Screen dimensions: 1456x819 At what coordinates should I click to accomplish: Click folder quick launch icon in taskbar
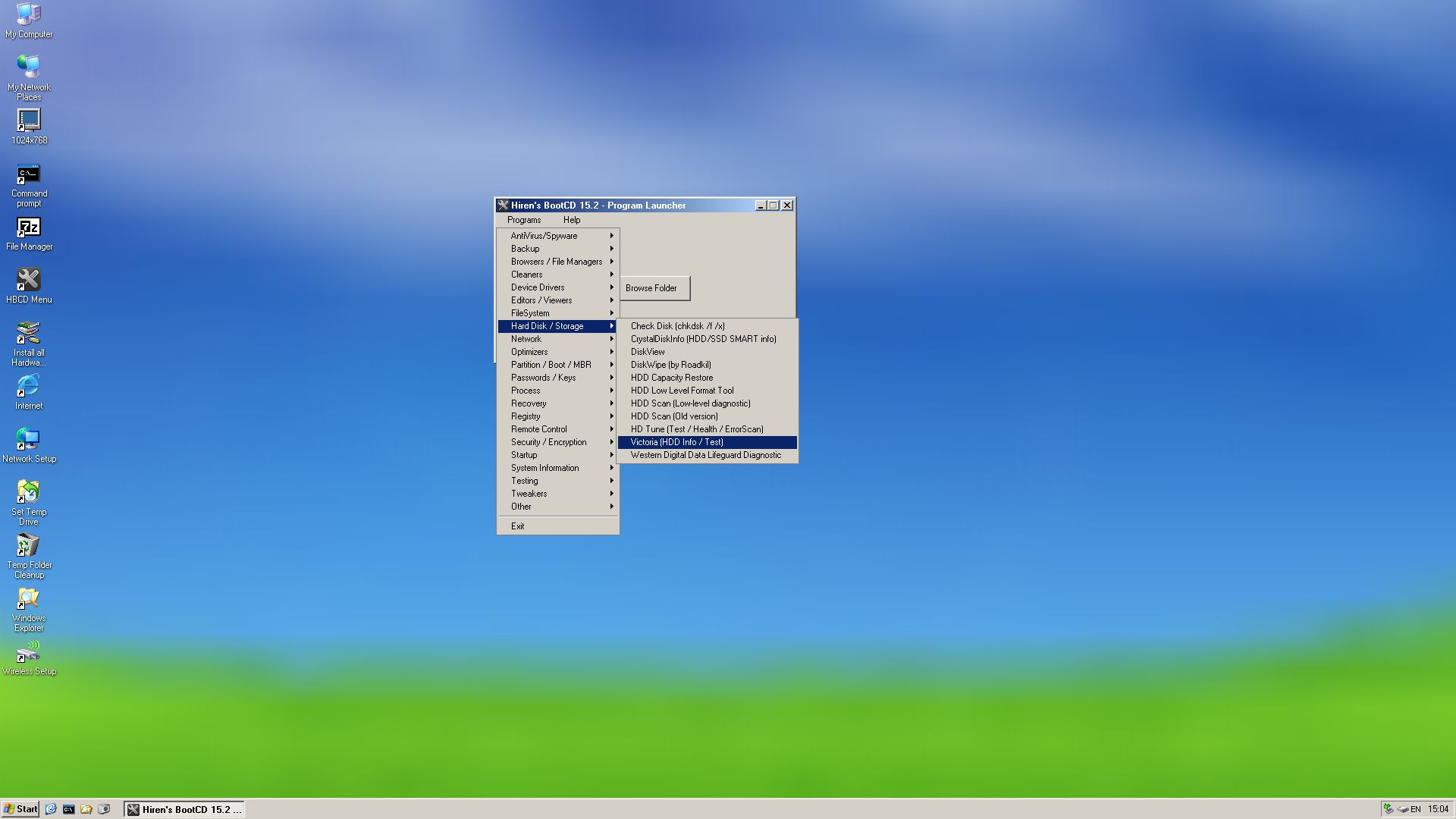(86, 809)
